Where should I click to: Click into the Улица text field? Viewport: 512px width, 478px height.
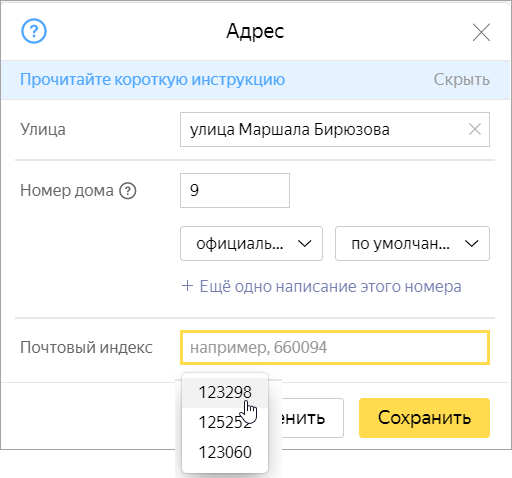click(335, 129)
